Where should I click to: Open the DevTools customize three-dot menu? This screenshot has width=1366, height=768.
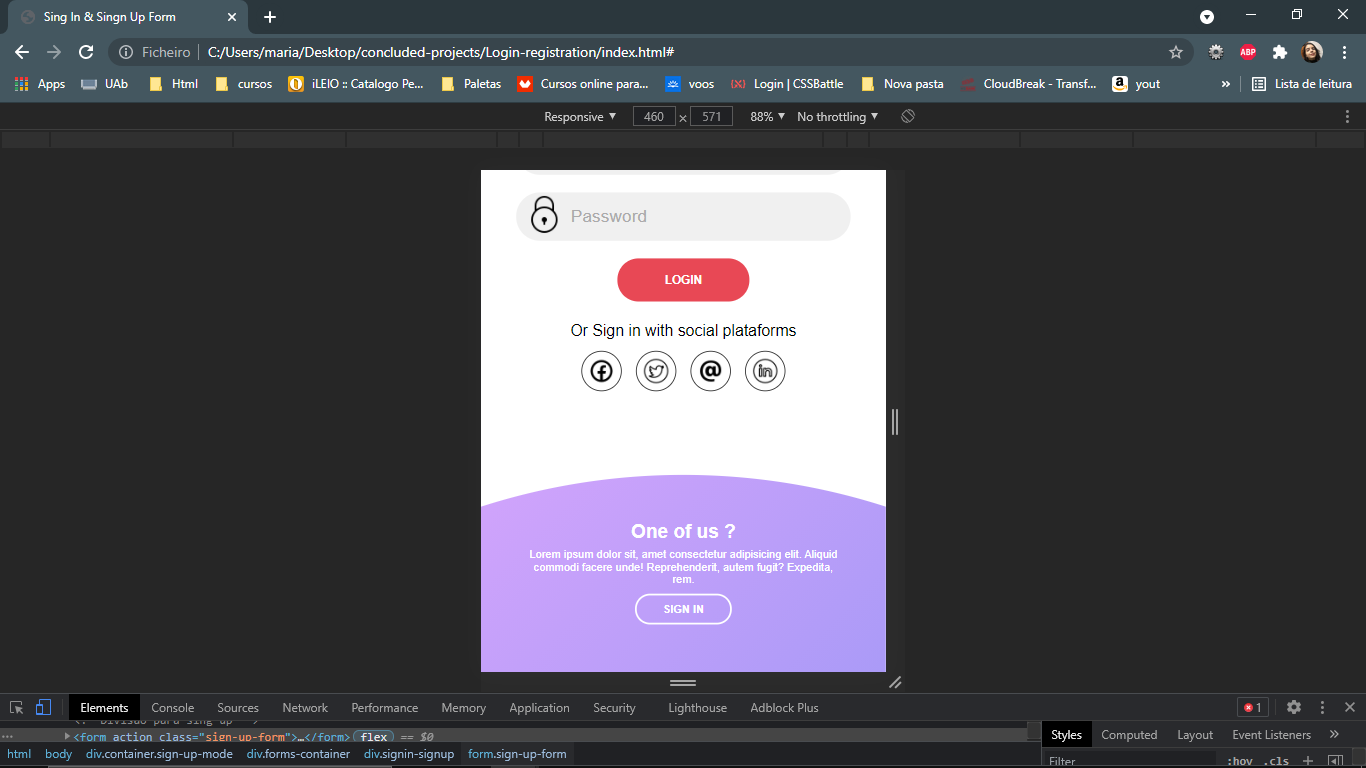pos(1322,707)
